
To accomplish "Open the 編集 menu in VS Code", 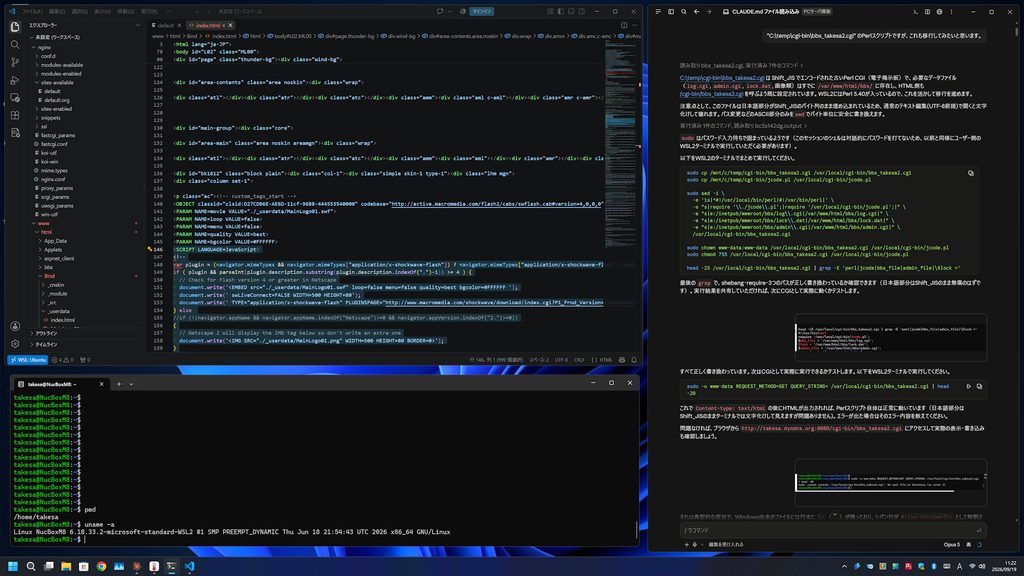I will (57, 11).
